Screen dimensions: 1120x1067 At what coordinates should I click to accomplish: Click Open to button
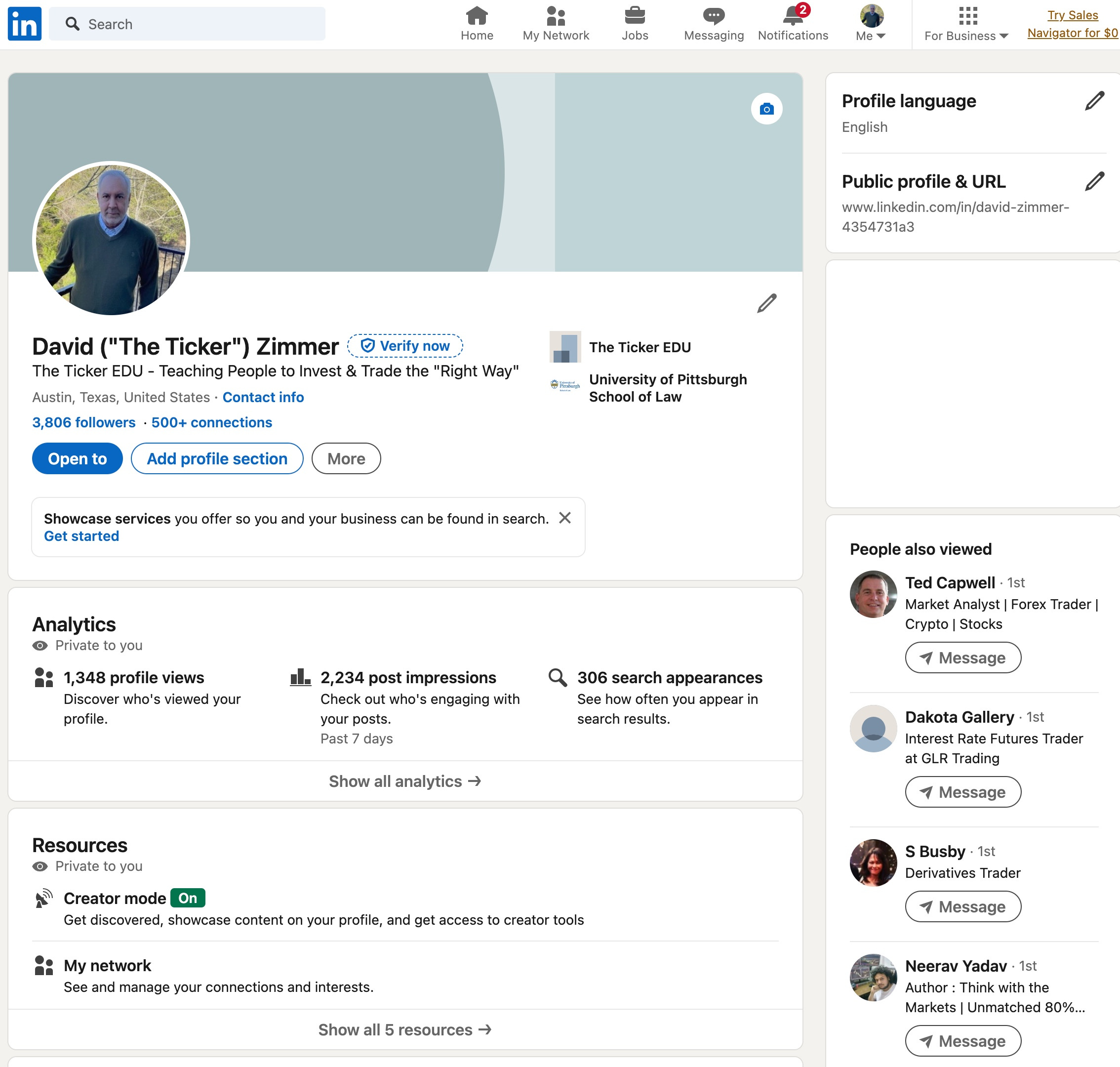pyautogui.click(x=78, y=458)
